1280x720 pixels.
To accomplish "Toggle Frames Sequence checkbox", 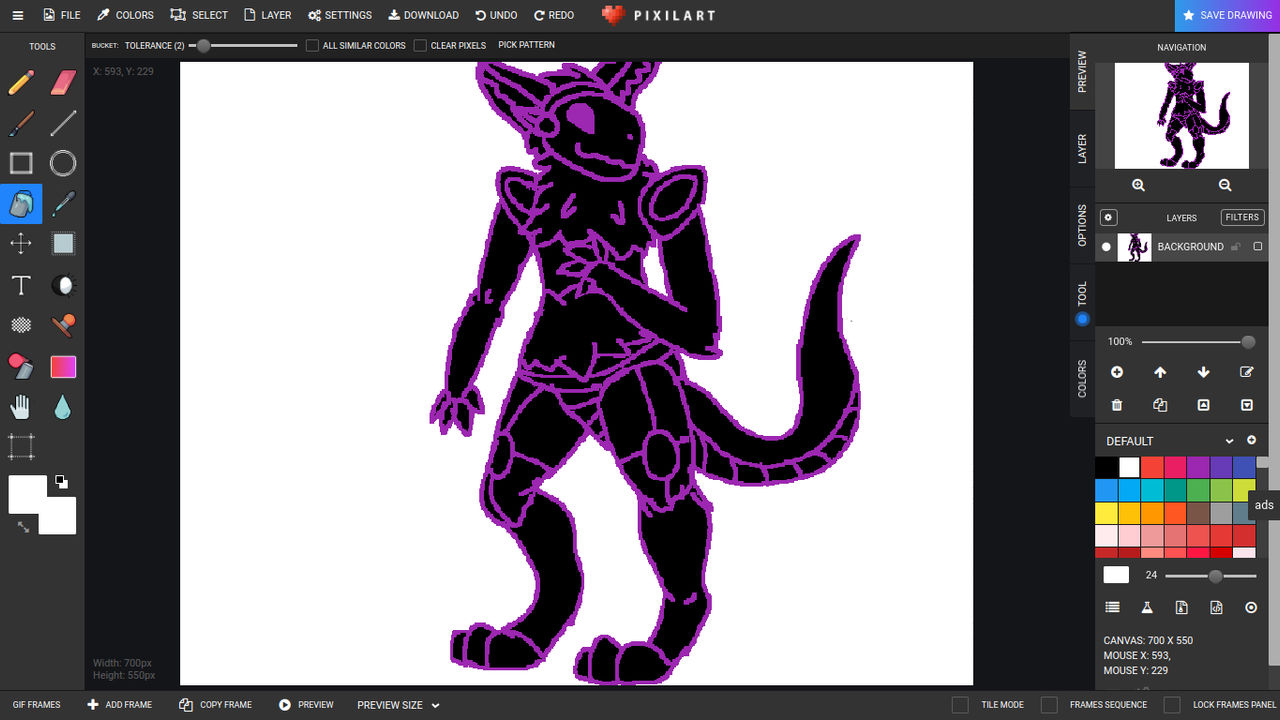I will [1049, 705].
